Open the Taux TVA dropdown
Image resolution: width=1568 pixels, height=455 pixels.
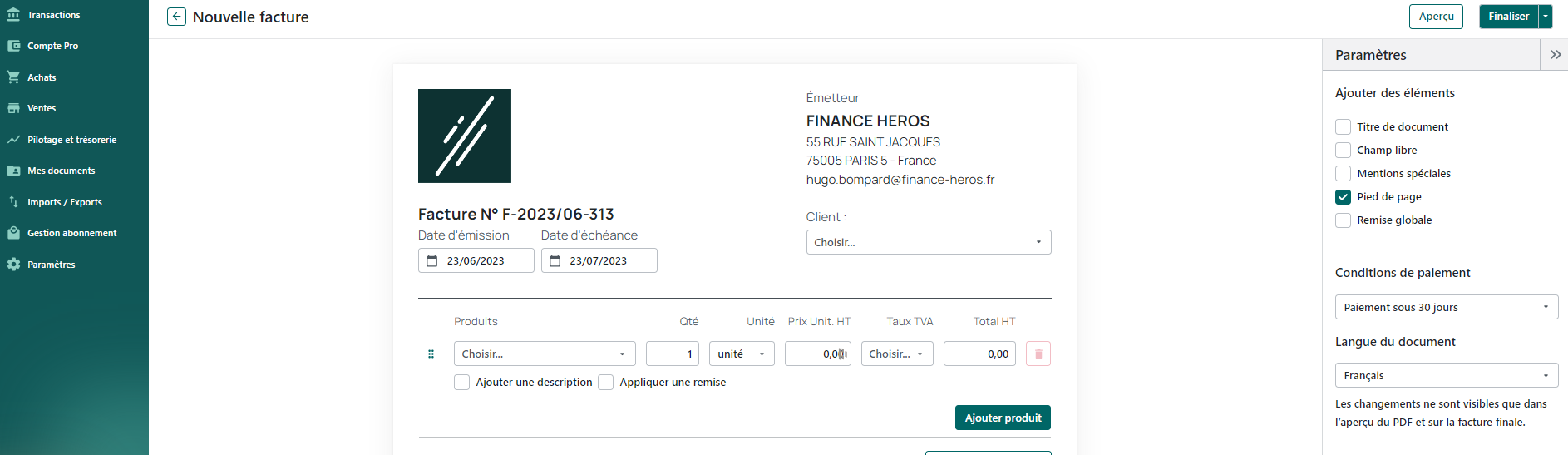point(896,354)
